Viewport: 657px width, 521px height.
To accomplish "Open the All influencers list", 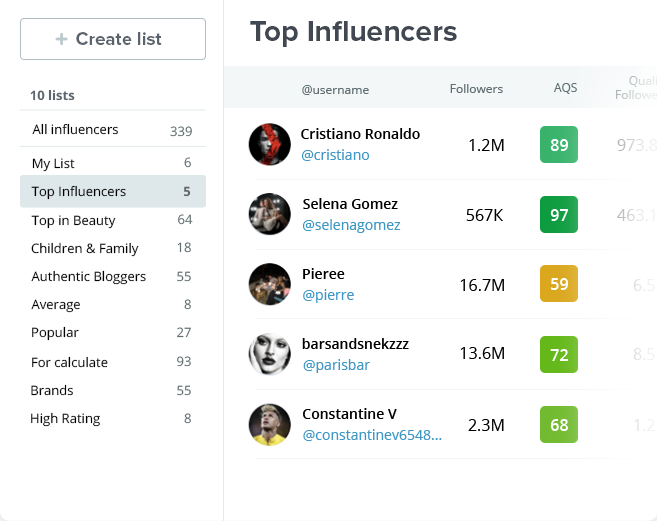I will click(x=75, y=130).
